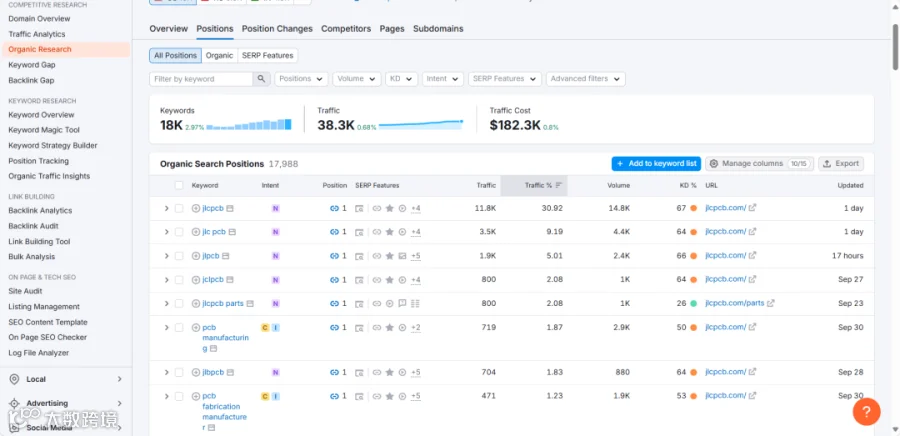Expand the pcb manufacturing row chevron
Viewport: 900px width, 436px height.
pyautogui.click(x=166, y=328)
